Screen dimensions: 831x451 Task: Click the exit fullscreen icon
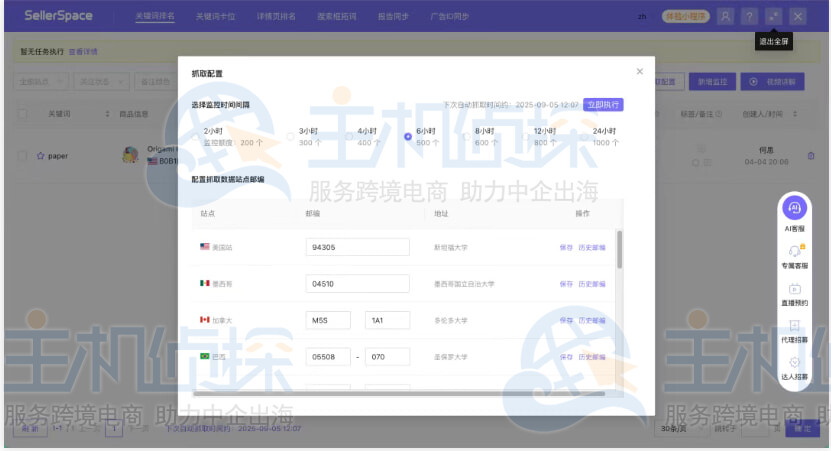pyautogui.click(x=773, y=16)
